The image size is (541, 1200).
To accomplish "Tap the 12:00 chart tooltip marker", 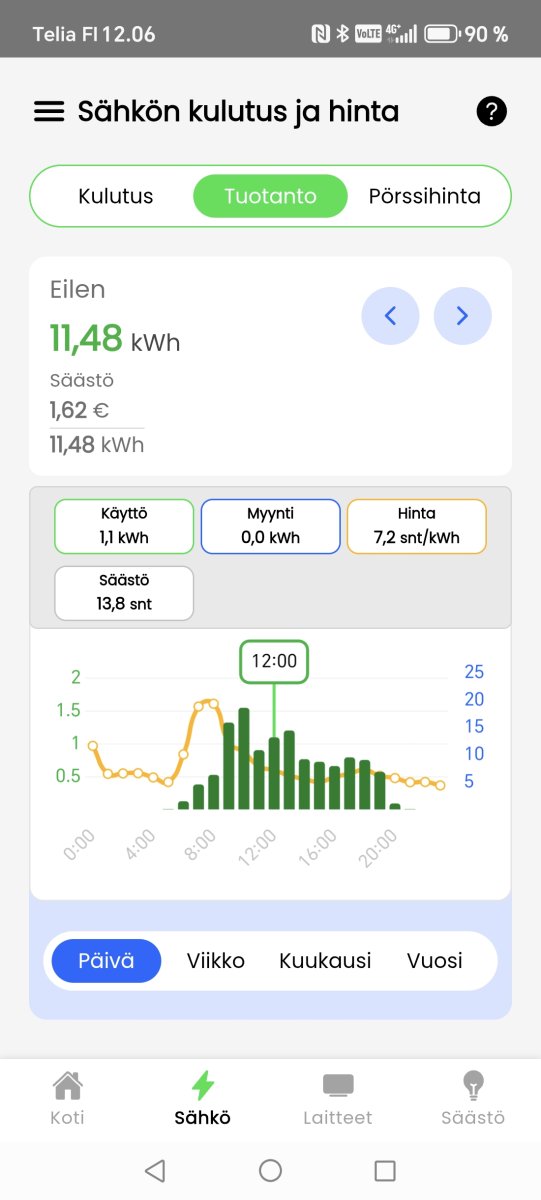I will pyautogui.click(x=274, y=661).
